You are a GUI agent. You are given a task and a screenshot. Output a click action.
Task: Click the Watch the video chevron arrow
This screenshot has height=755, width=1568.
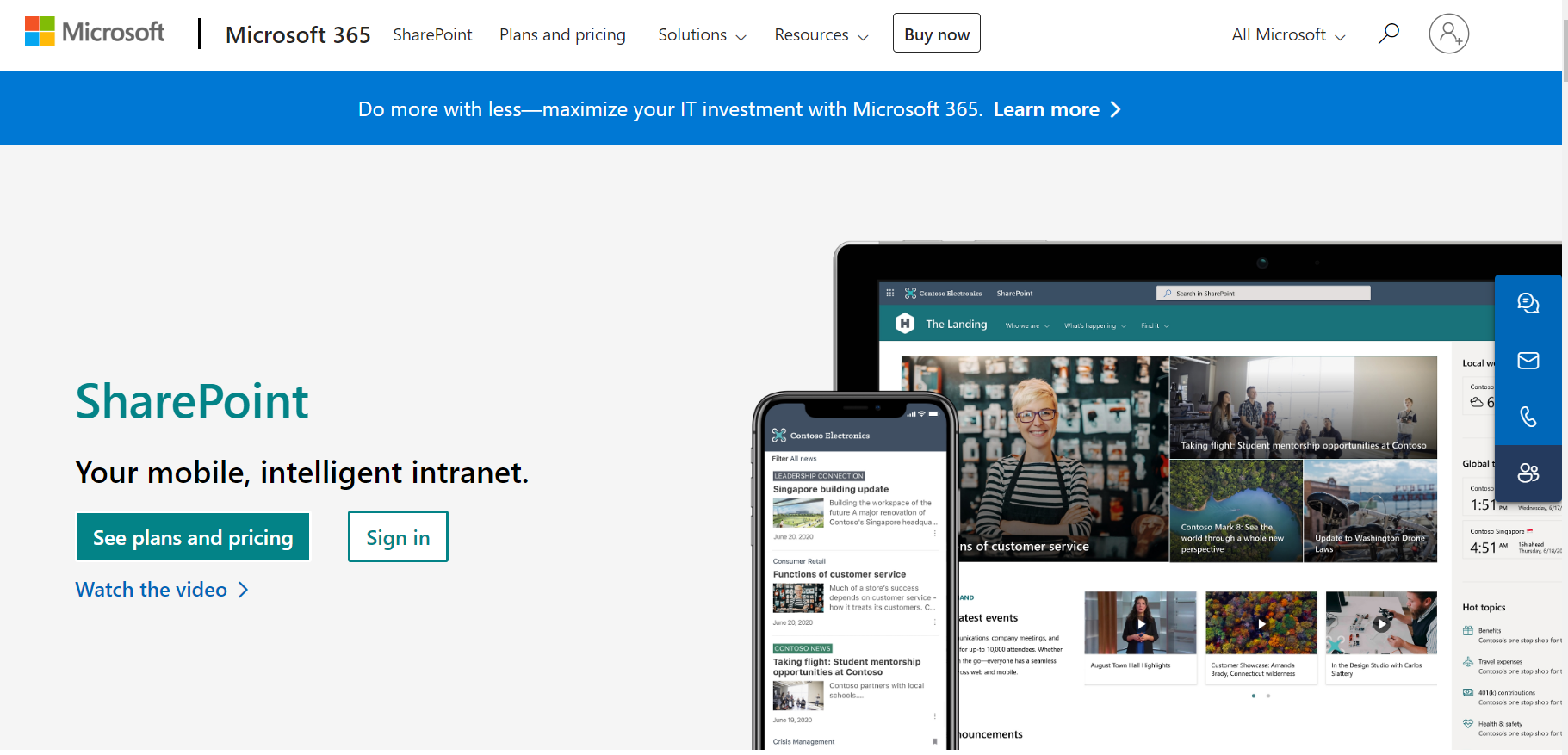pyautogui.click(x=243, y=590)
